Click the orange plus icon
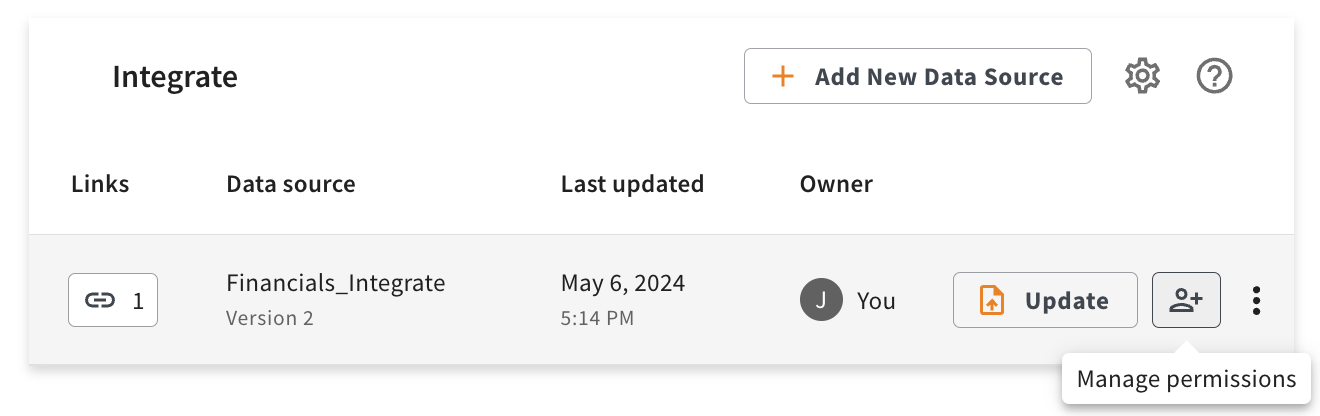This screenshot has height=416, width=1320. click(x=782, y=77)
